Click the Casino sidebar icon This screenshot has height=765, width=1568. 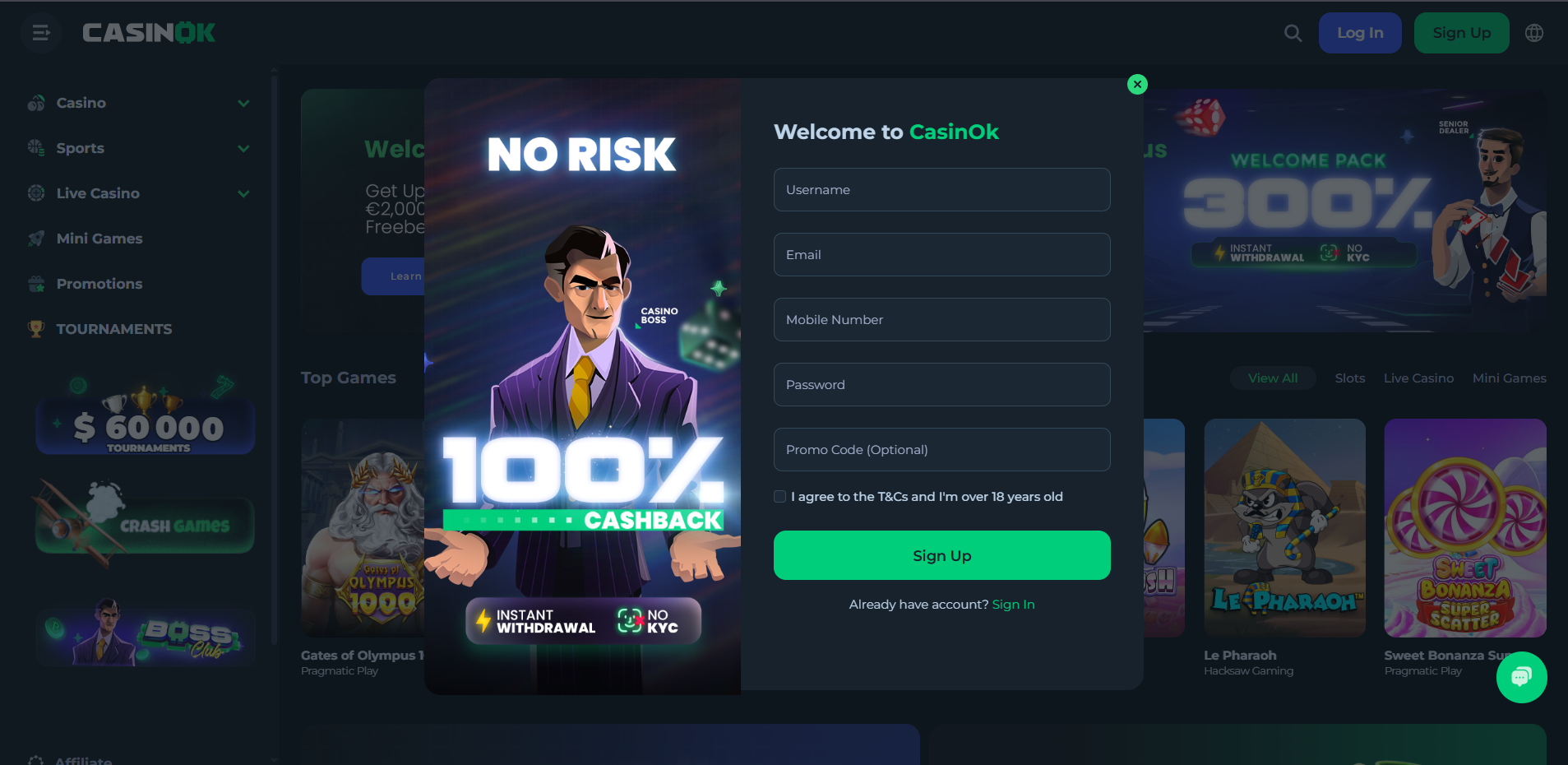tap(36, 103)
